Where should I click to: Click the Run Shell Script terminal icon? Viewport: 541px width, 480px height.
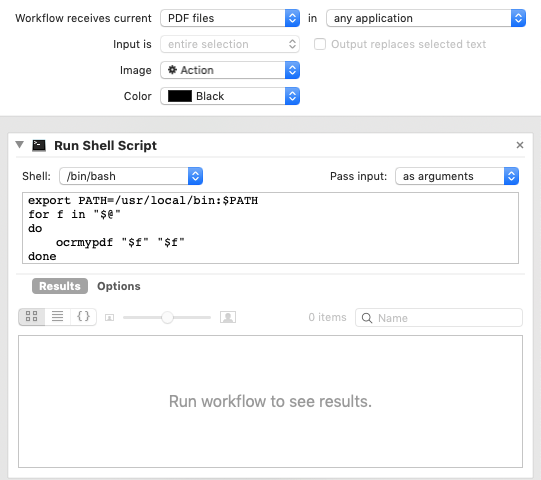pyautogui.click(x=39, y=146)
